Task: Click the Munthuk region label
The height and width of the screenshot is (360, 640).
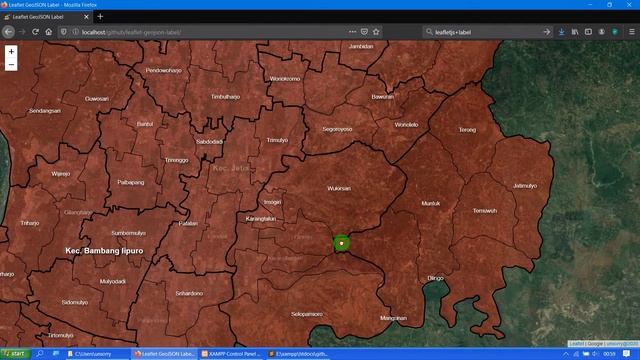Action: tap(431, 203)
